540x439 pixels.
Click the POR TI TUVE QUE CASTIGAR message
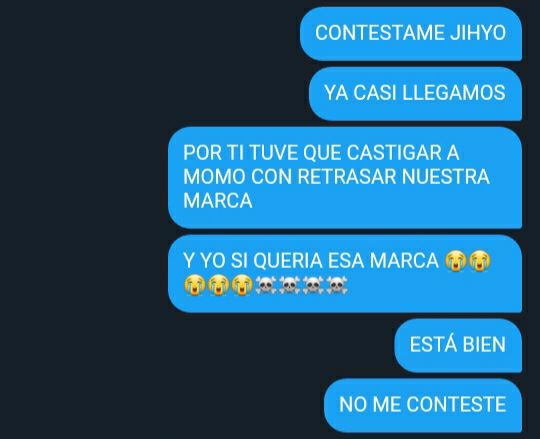tap(345, 177)
